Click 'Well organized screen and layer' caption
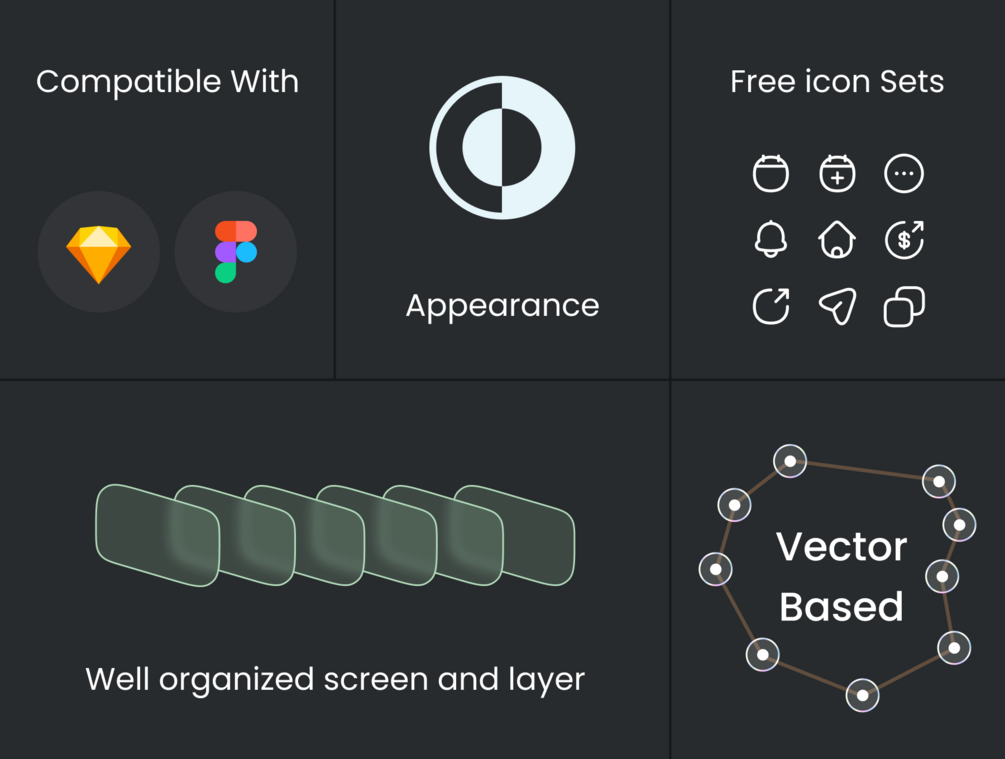Viewport: 1005px width, 759px height. [x=335, y=679]
